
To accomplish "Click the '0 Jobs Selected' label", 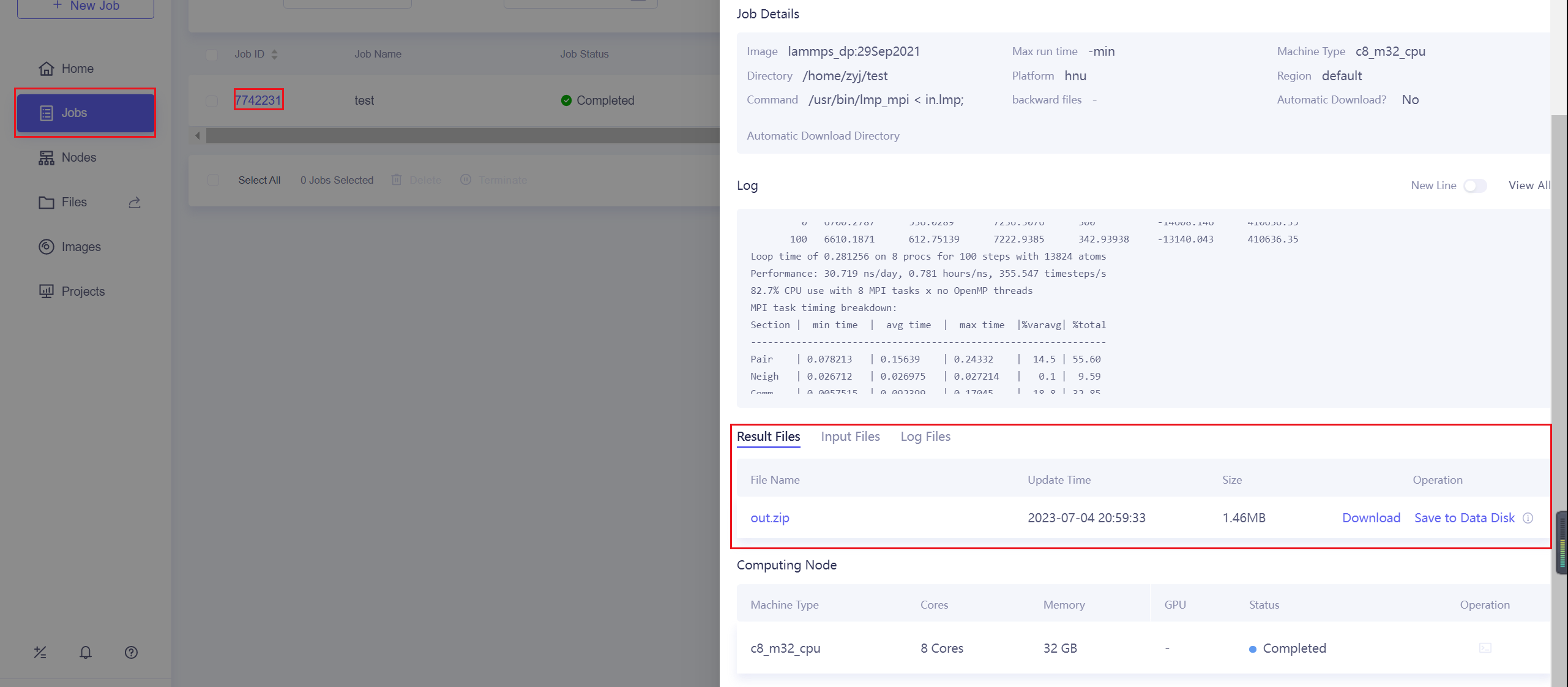I will click(337, 180).
